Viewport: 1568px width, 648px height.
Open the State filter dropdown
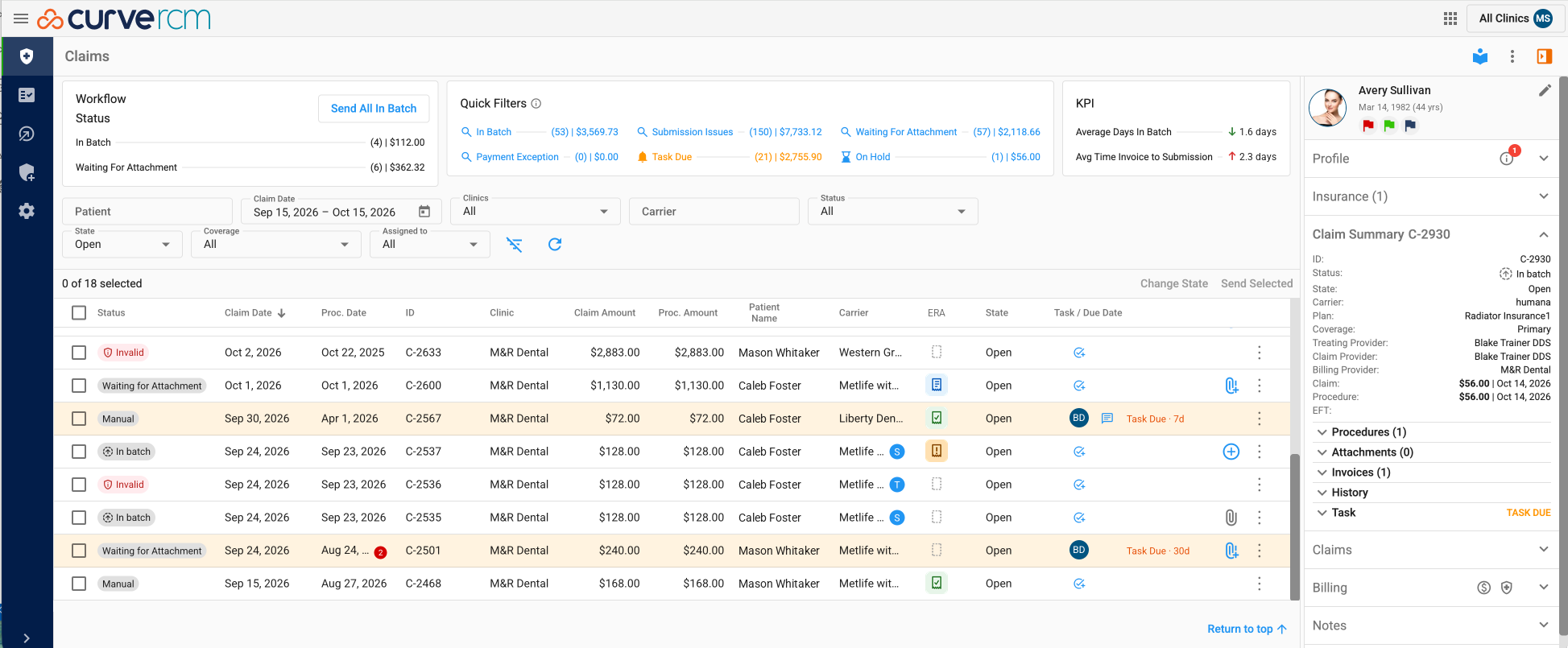tap(122, 244)
